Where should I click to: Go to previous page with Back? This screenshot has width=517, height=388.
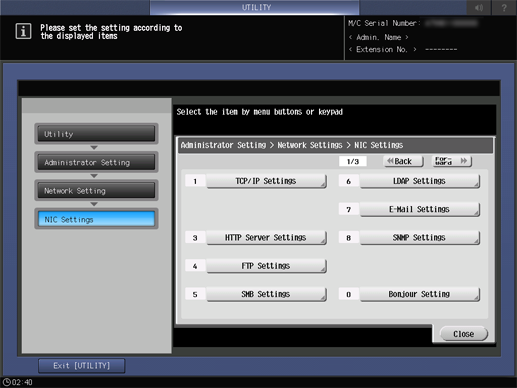[403, 161]
